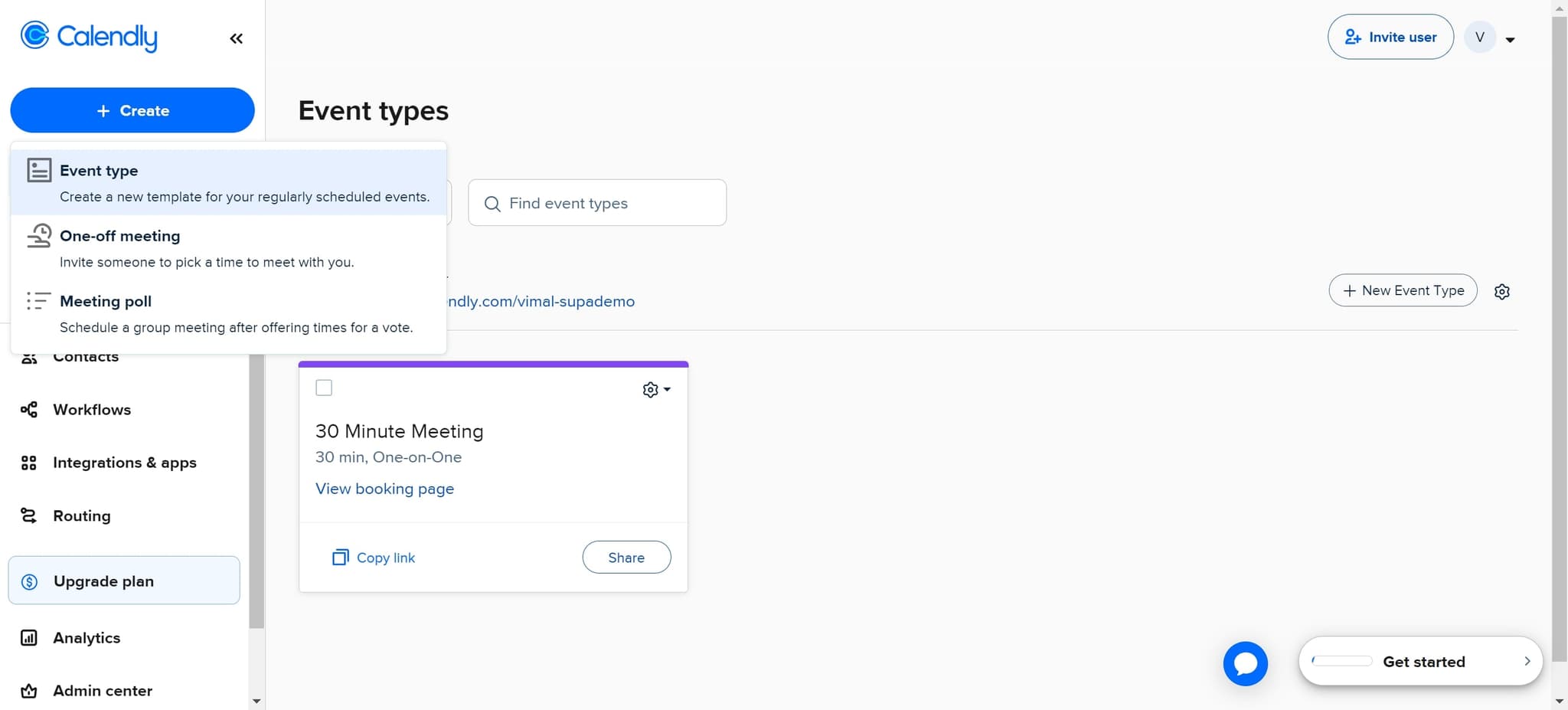This screenshot has width=1568, height=710.
Task: Click the New Event Type button
Action: 1403,290
